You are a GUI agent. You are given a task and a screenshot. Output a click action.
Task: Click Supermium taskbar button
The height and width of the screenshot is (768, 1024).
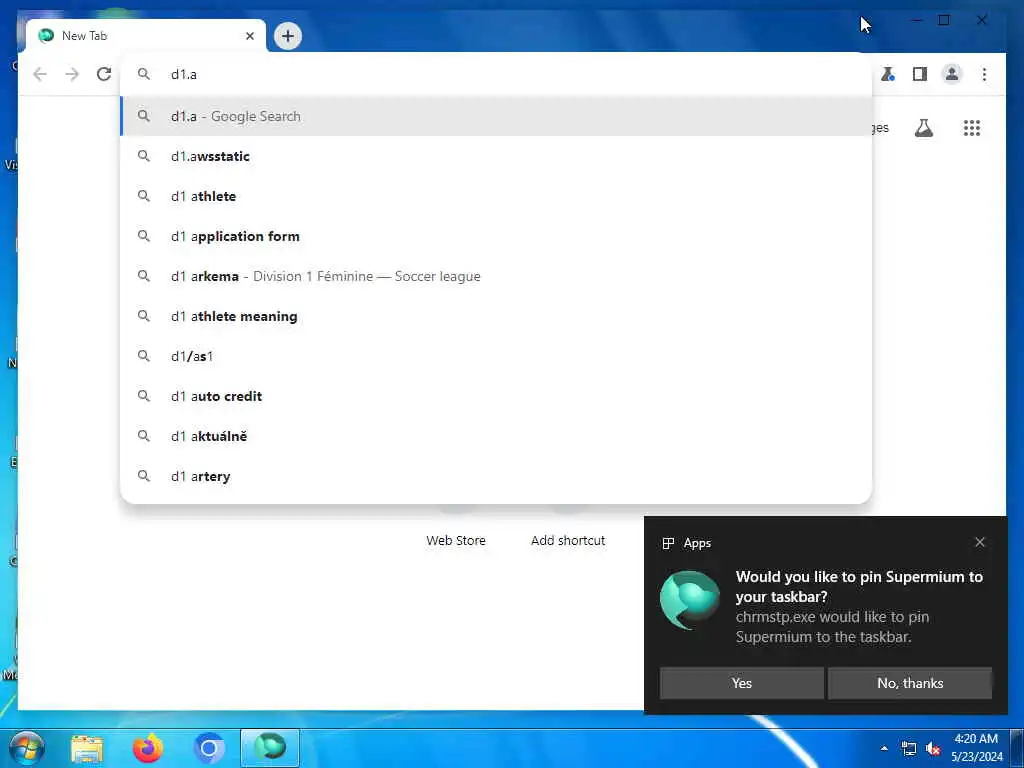(x=270, y=748)
